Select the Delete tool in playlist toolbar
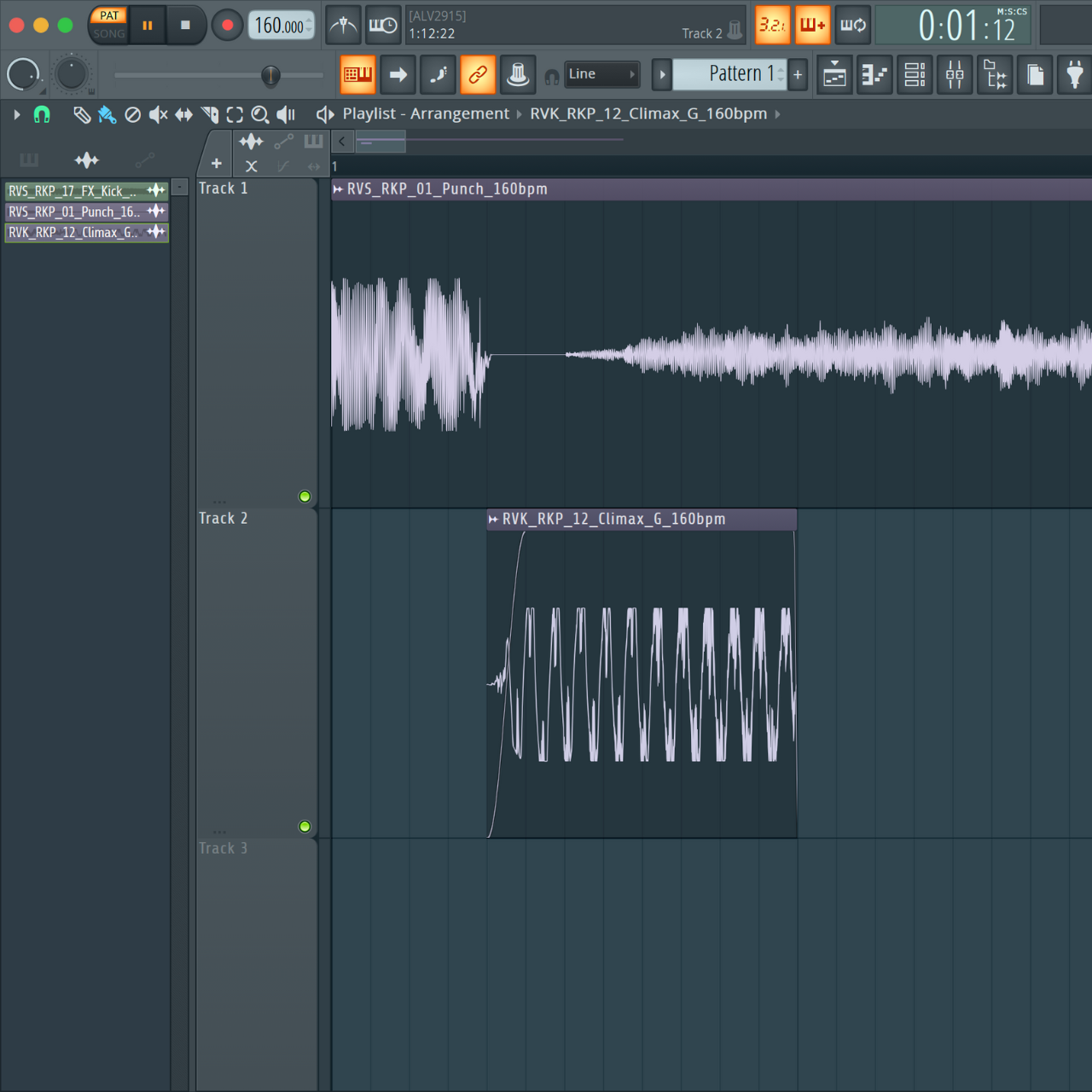Viewport: 1092px width, 1092px height. pos(132,114)
